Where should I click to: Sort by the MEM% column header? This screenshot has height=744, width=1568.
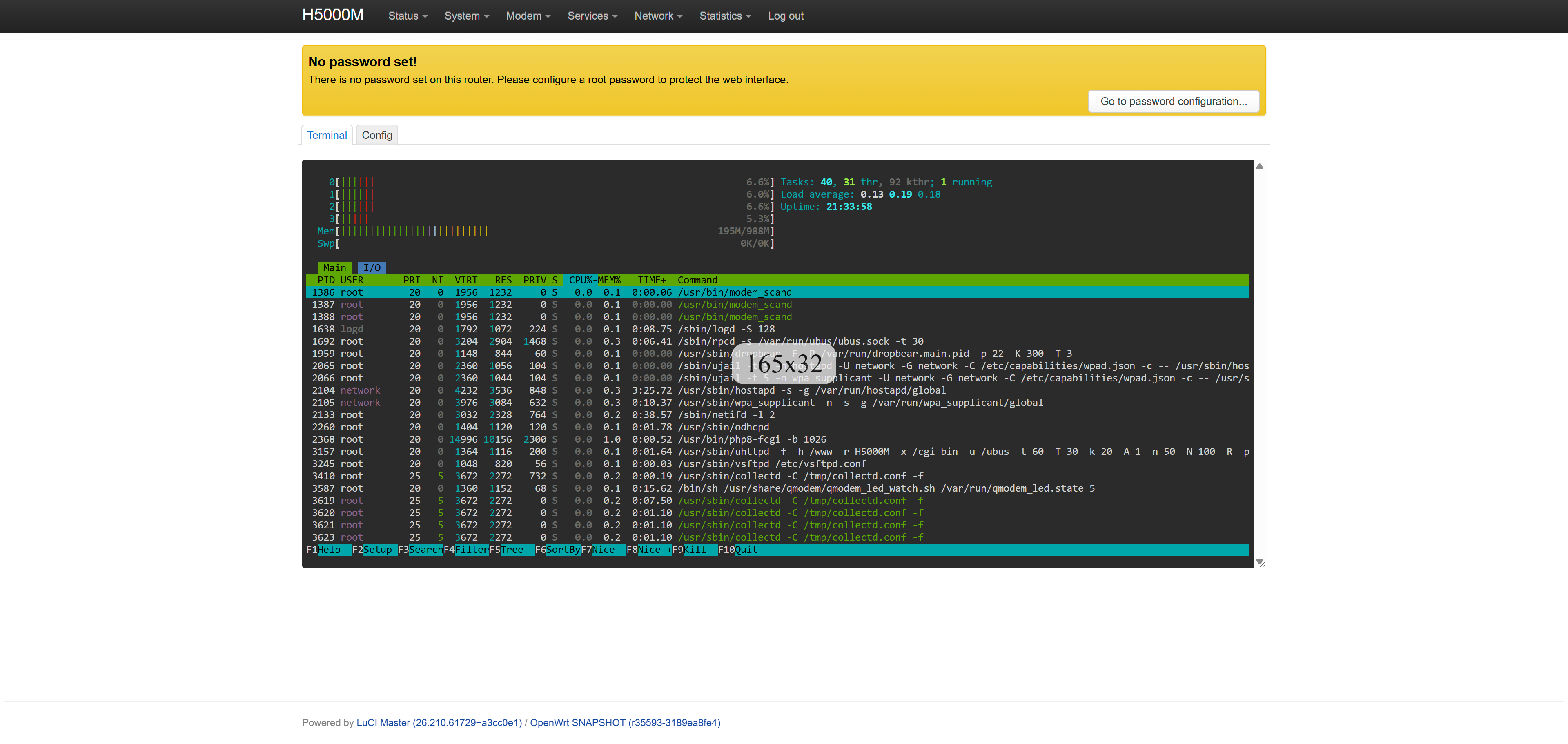609,280
